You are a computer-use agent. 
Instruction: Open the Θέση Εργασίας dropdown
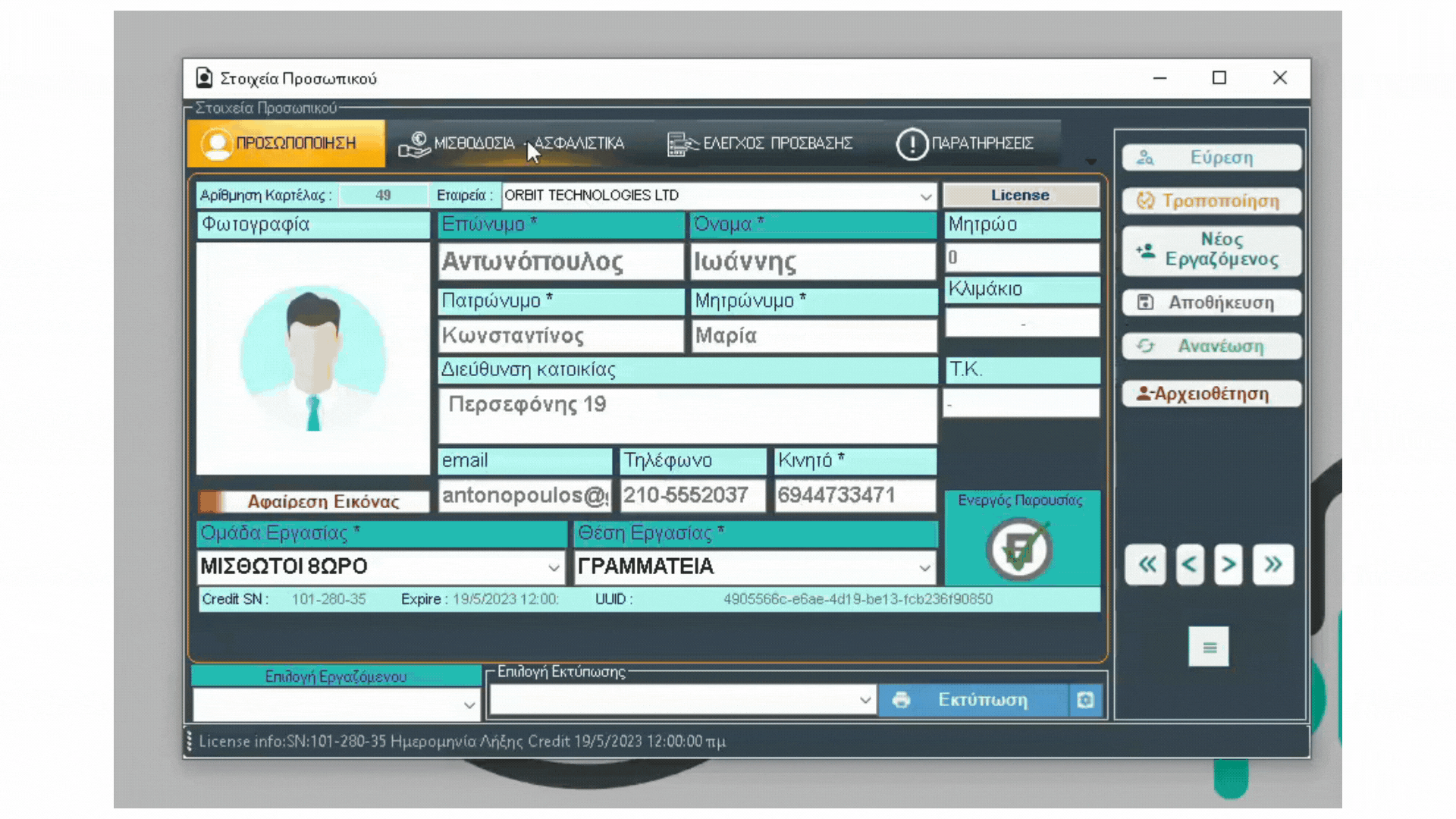pos(924,567)
